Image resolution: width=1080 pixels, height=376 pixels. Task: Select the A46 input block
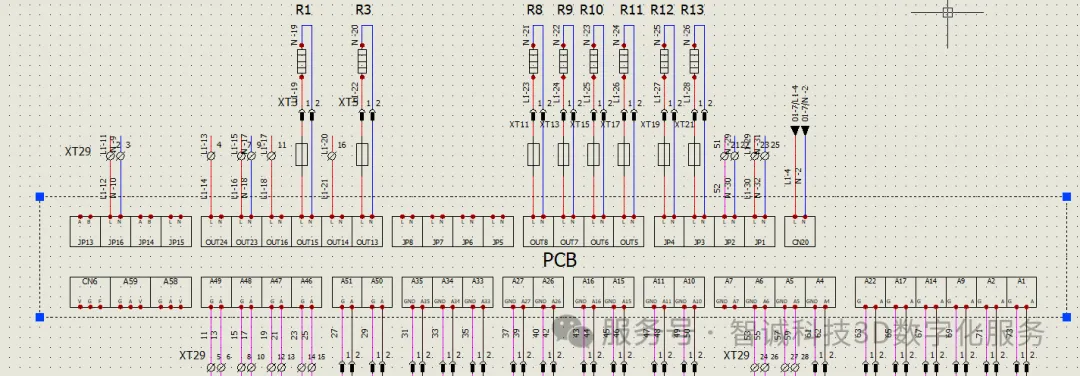pos(307,292)
